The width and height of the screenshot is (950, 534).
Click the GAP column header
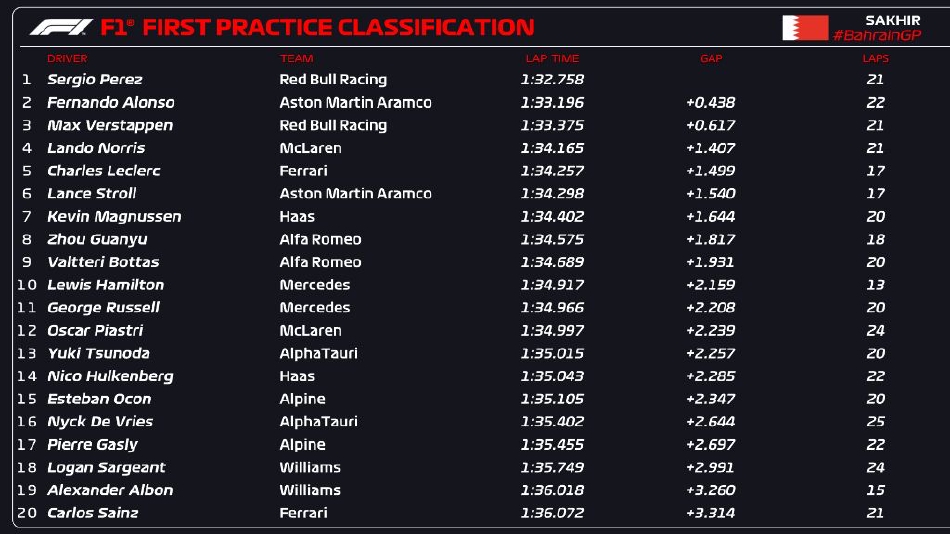(x=711, y=58)
